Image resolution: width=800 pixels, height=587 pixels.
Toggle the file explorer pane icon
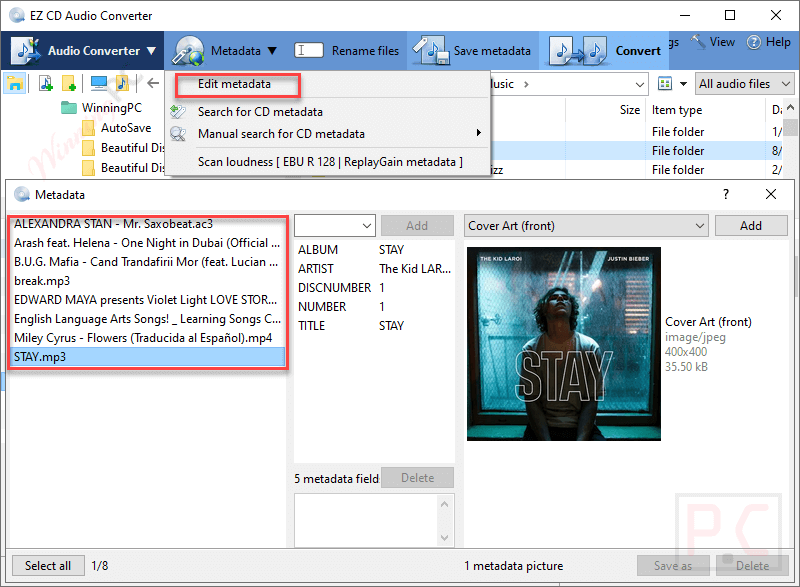pos(14,83)
